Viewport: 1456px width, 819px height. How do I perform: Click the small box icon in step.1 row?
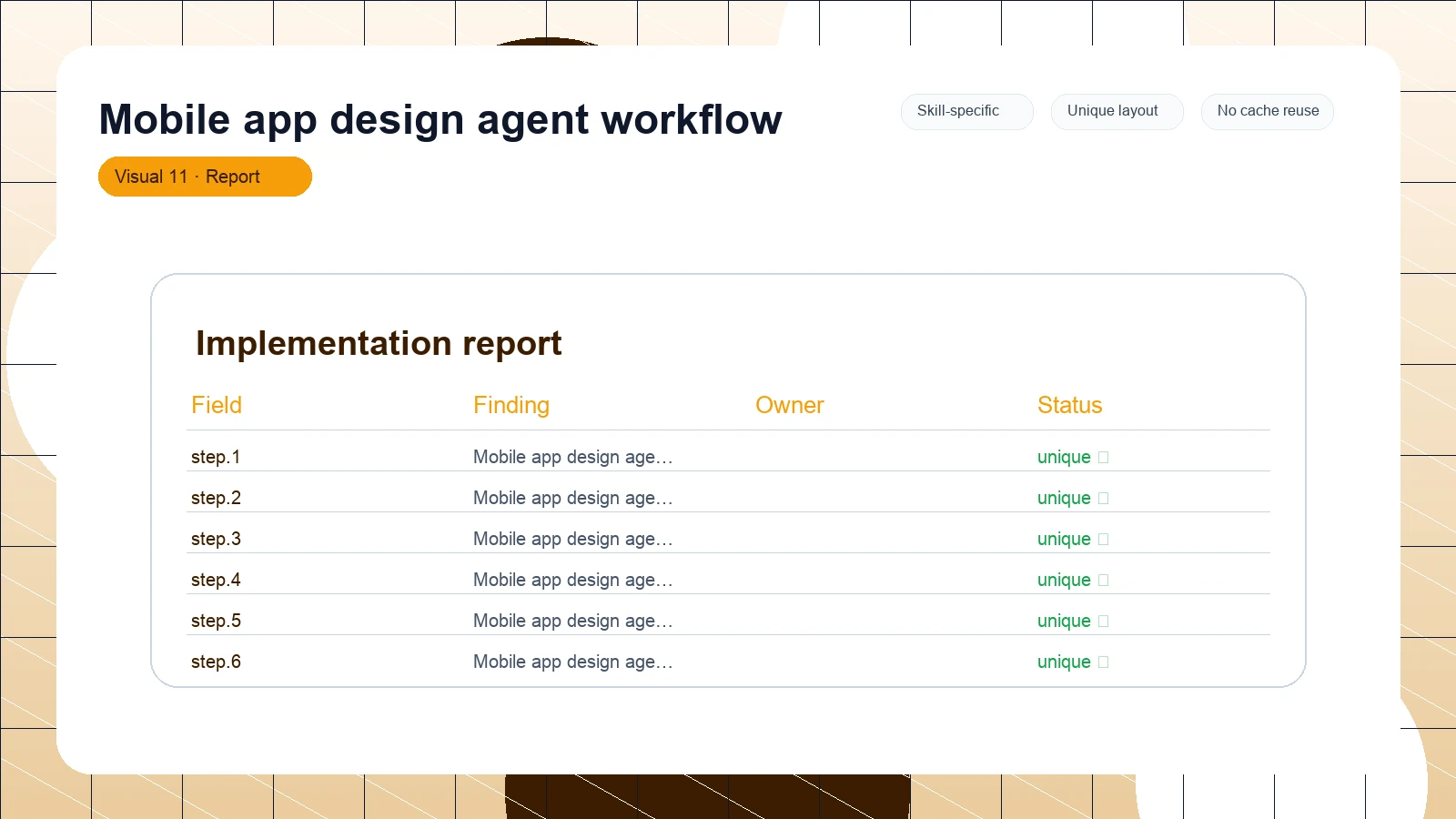1104,458
